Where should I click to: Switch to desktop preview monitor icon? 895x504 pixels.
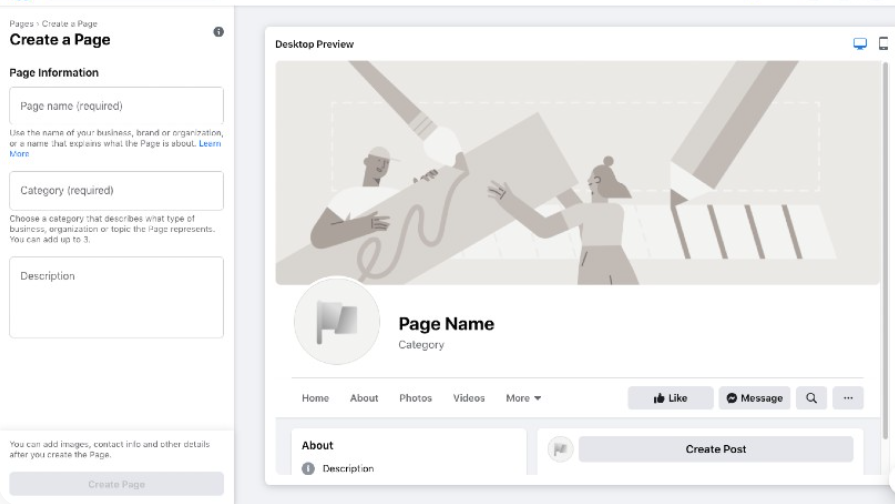click(x=859, y=44)
